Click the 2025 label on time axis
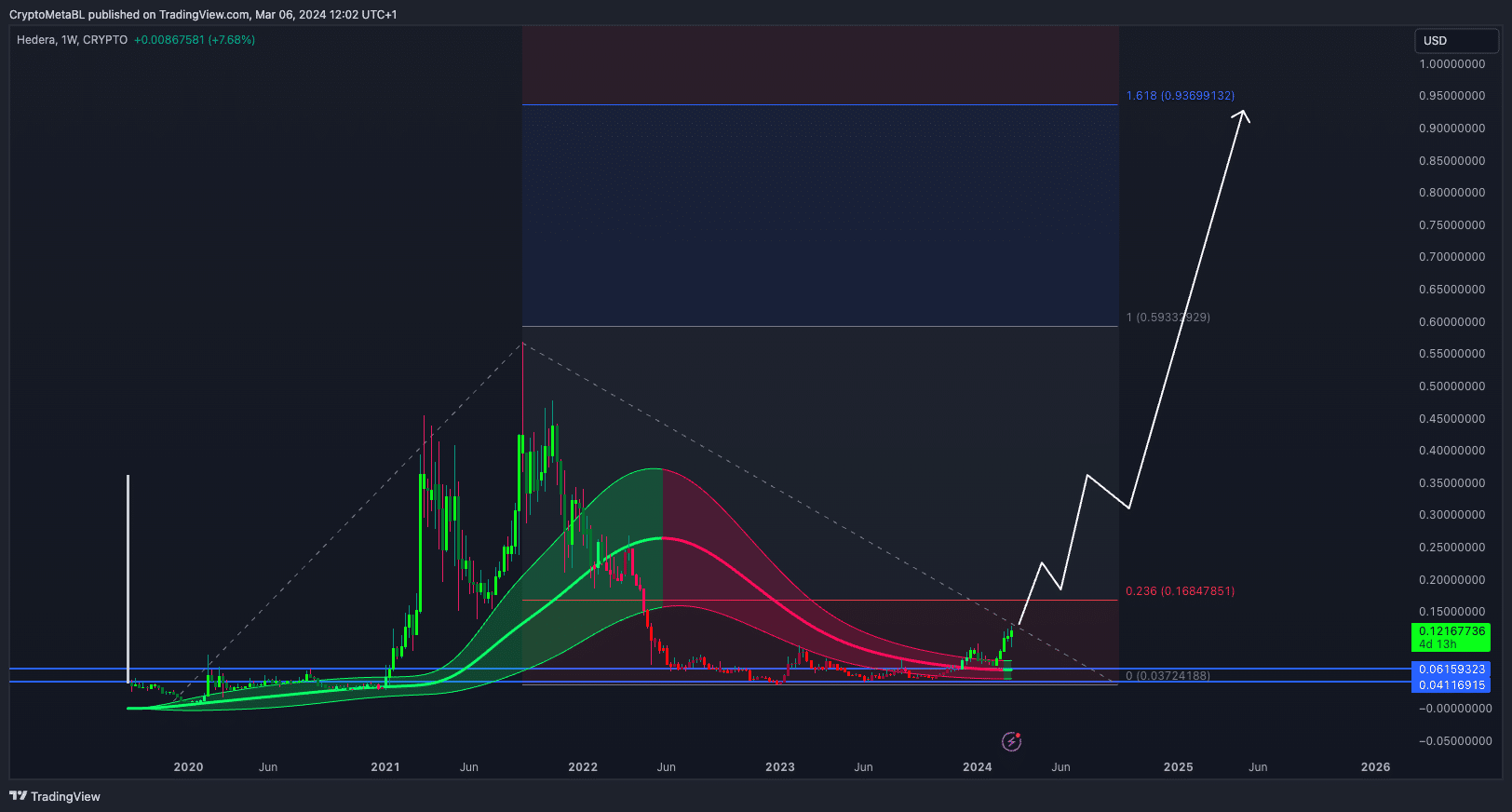This screenshot has width=1512, height=812. (x=1179, y=767)
